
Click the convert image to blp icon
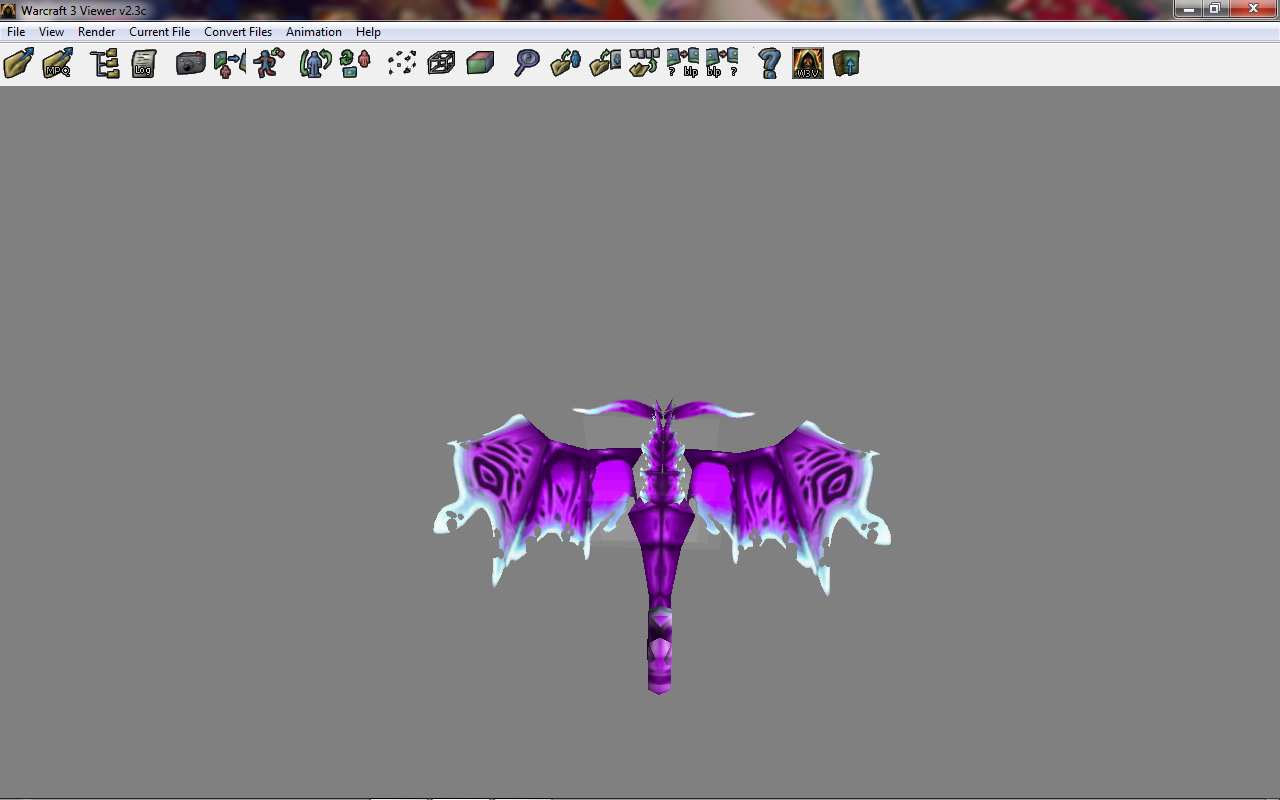pyautogui.click(x=683, y=64)
